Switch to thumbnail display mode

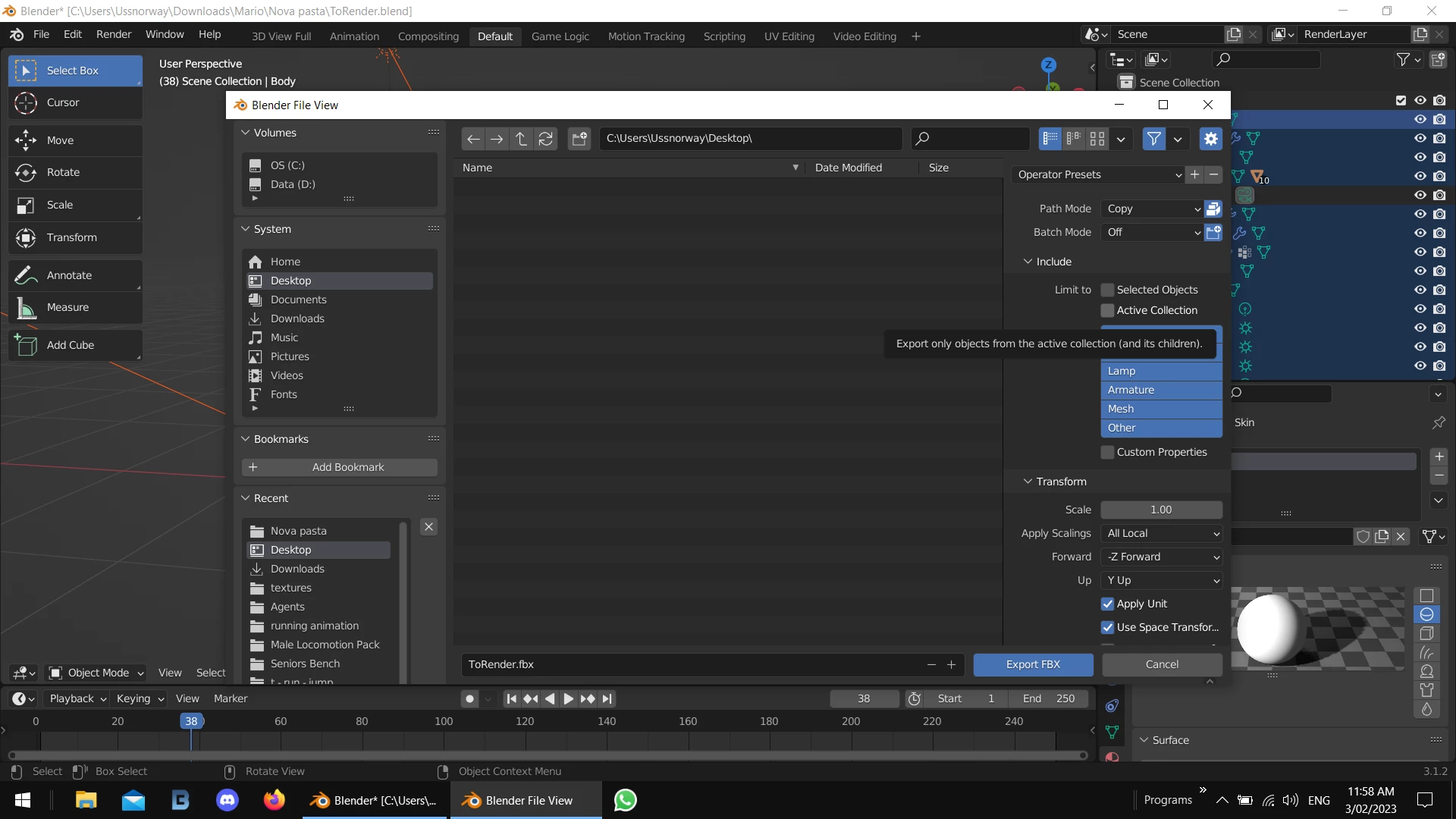(x=1097, y=139)
